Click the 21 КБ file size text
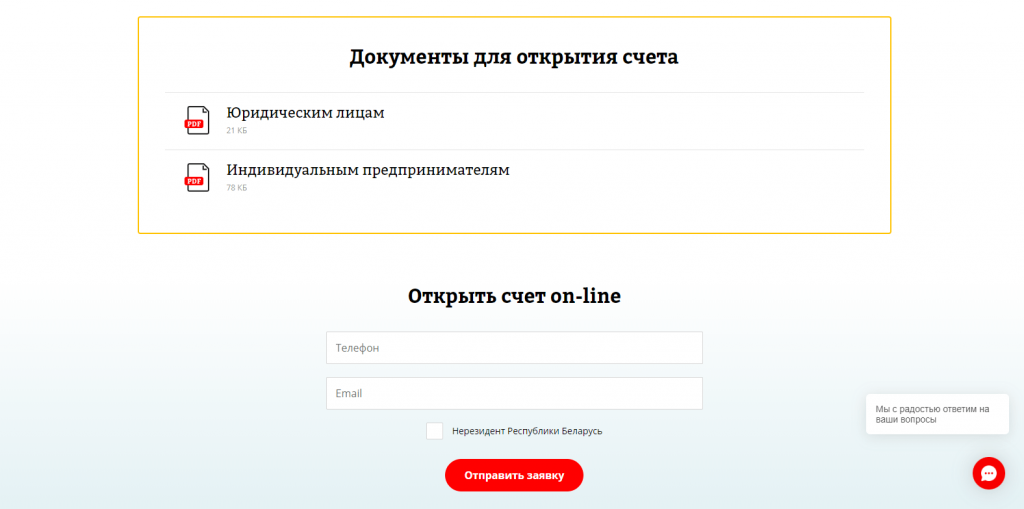The width and height of the screenshot is (1024, 509). pos(237,131)
